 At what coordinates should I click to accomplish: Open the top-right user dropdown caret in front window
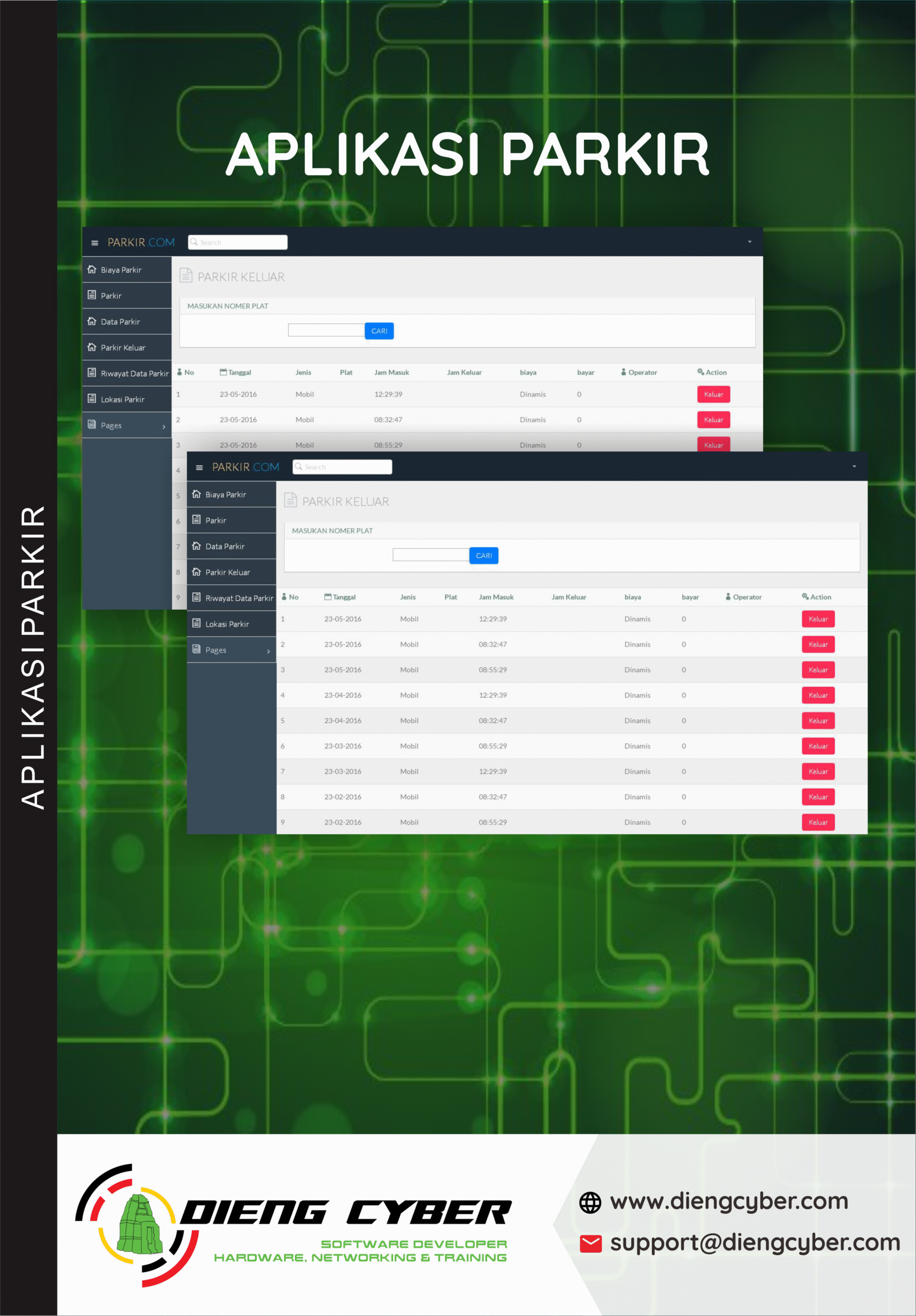[854, 467]
